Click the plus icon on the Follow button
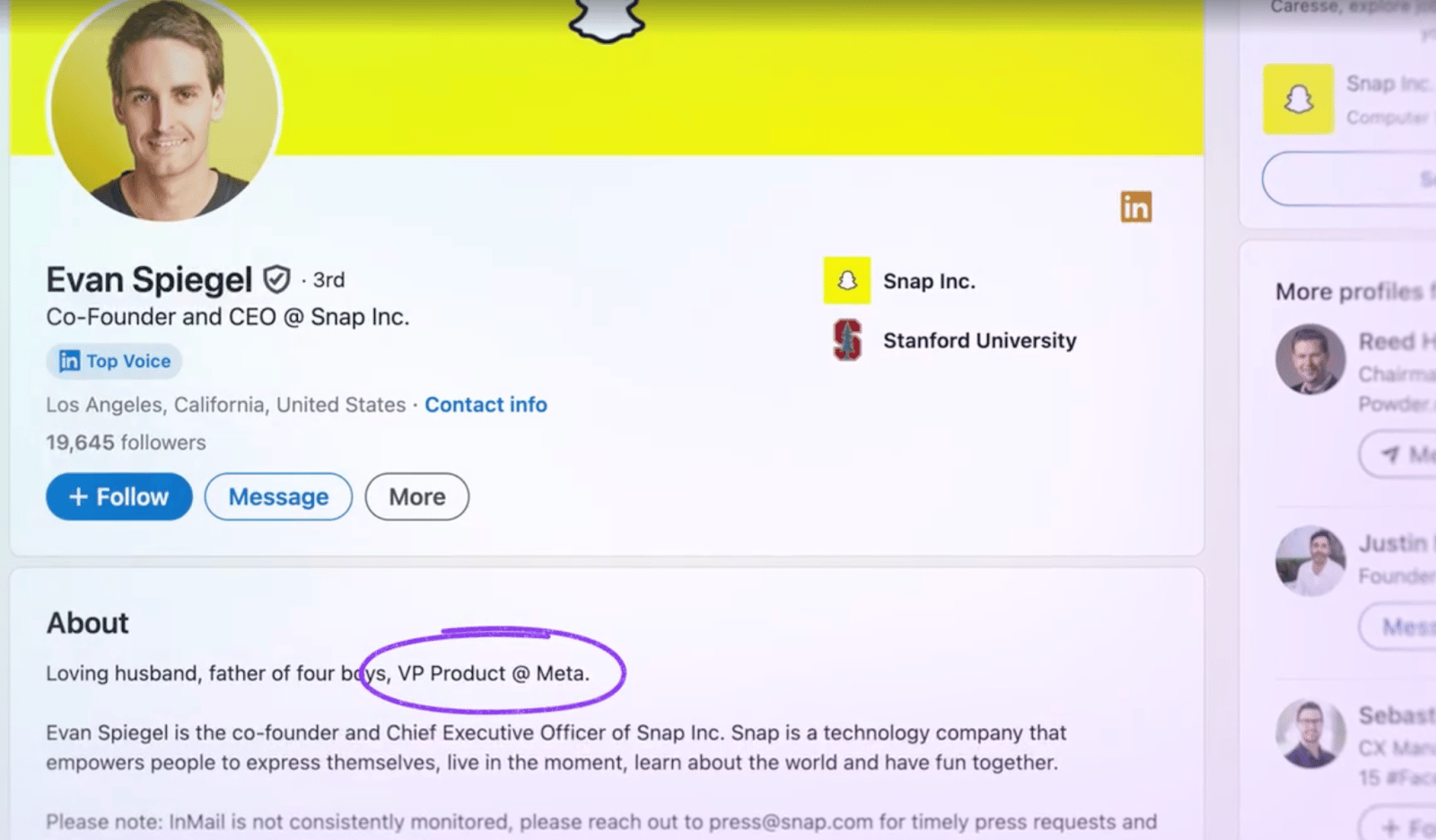Screen dimensions: 1436x840 pyautogui.click(x=78, y=496)
